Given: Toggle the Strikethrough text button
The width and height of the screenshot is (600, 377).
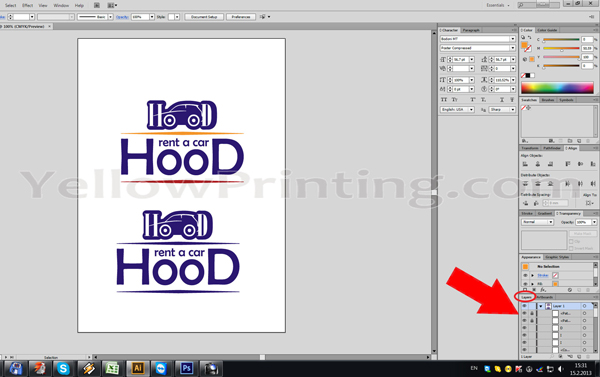Looking at the screenshot, I should click(512, 100).
